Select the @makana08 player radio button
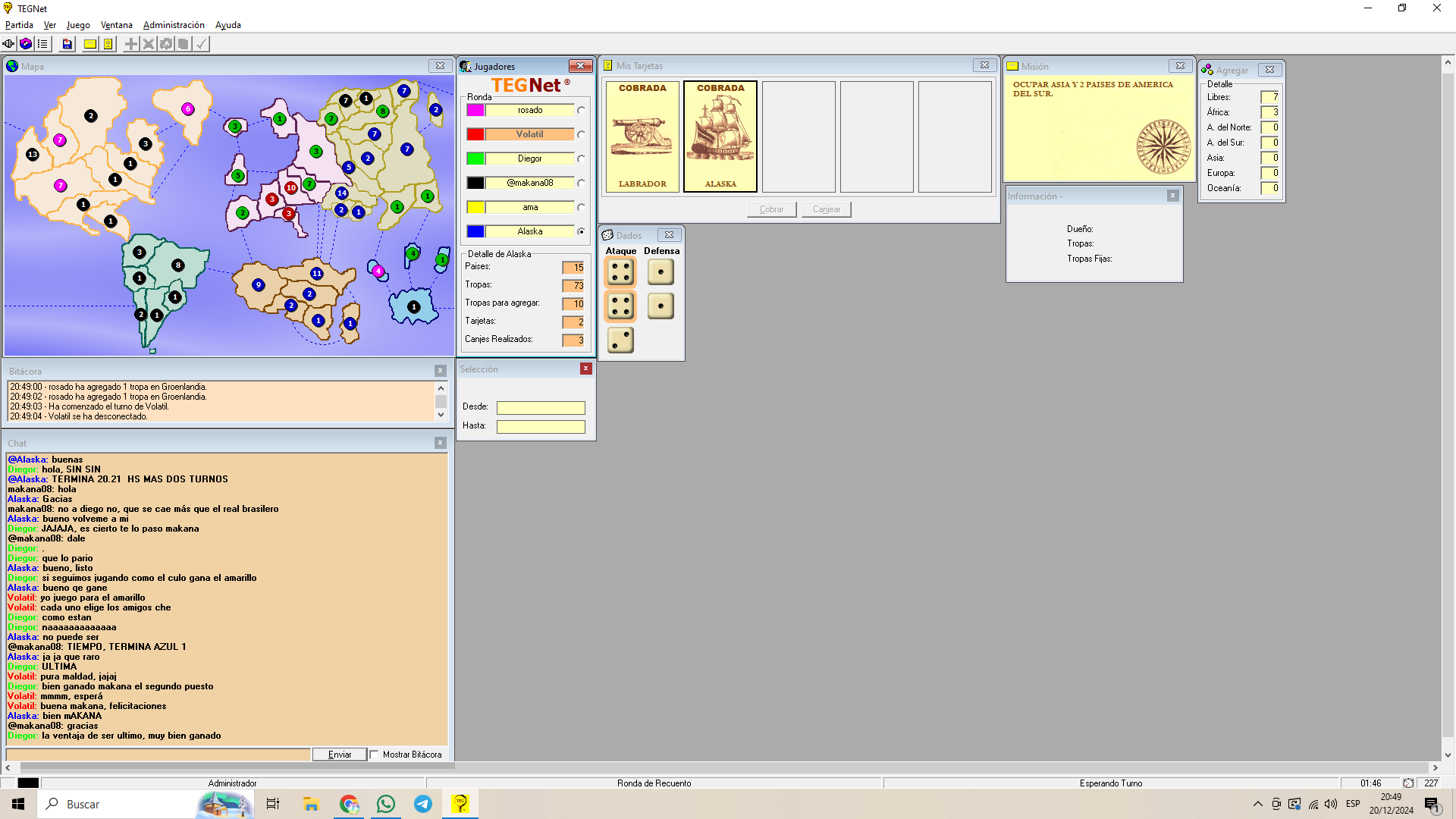The width and height of the screenshot is (1456, 819). [582, 184]
